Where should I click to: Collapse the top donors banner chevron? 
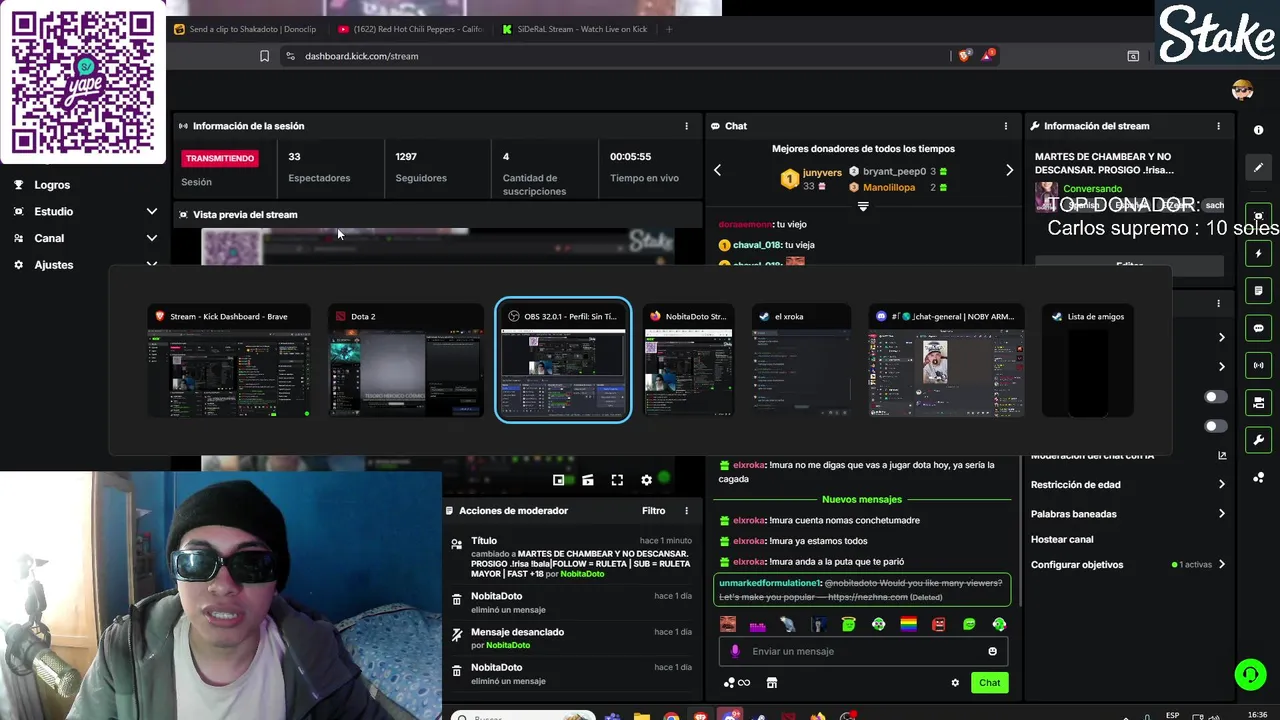[863, 206]
